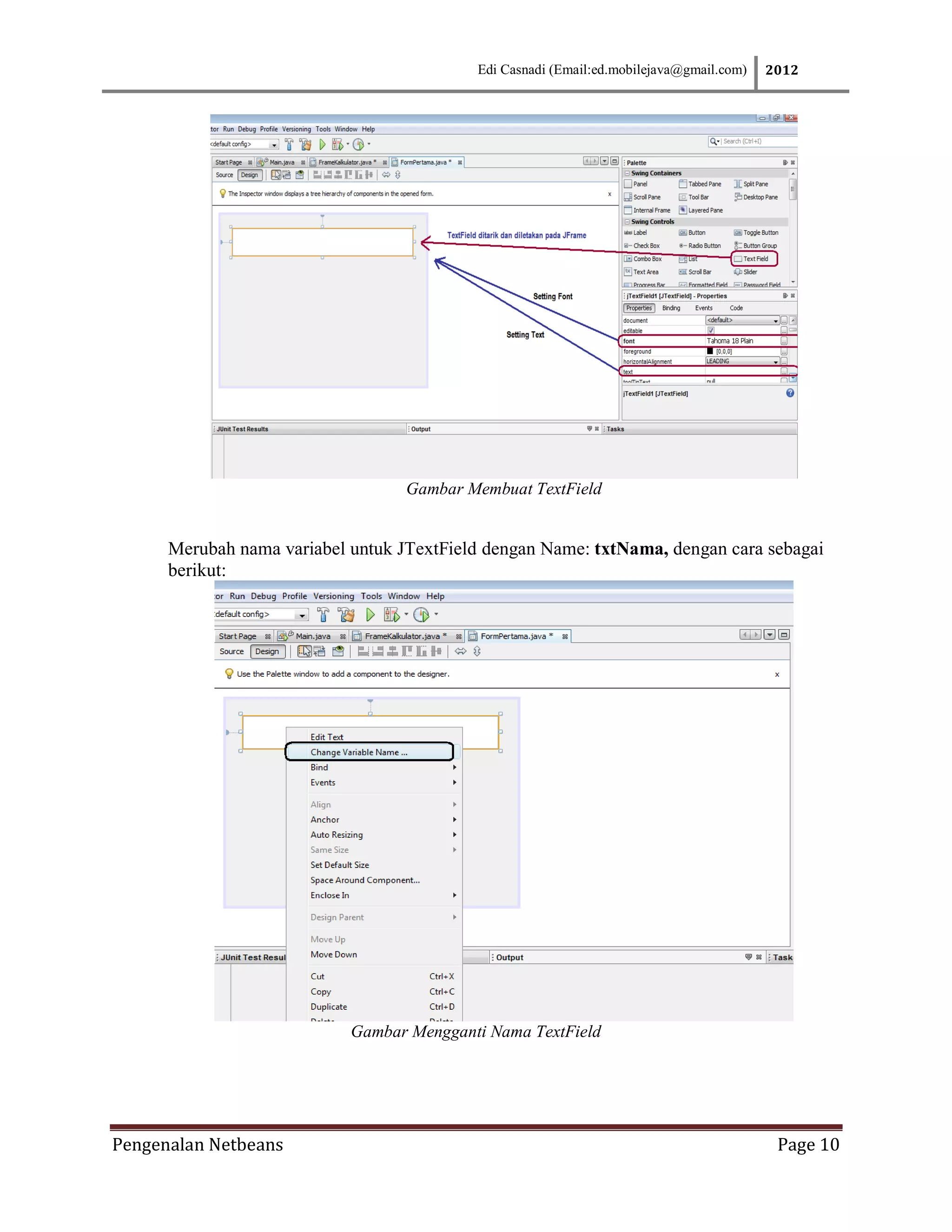Toggle the editable property checkbox
The height and width of the screenshot is (1232, 952).
coord(711,331)
